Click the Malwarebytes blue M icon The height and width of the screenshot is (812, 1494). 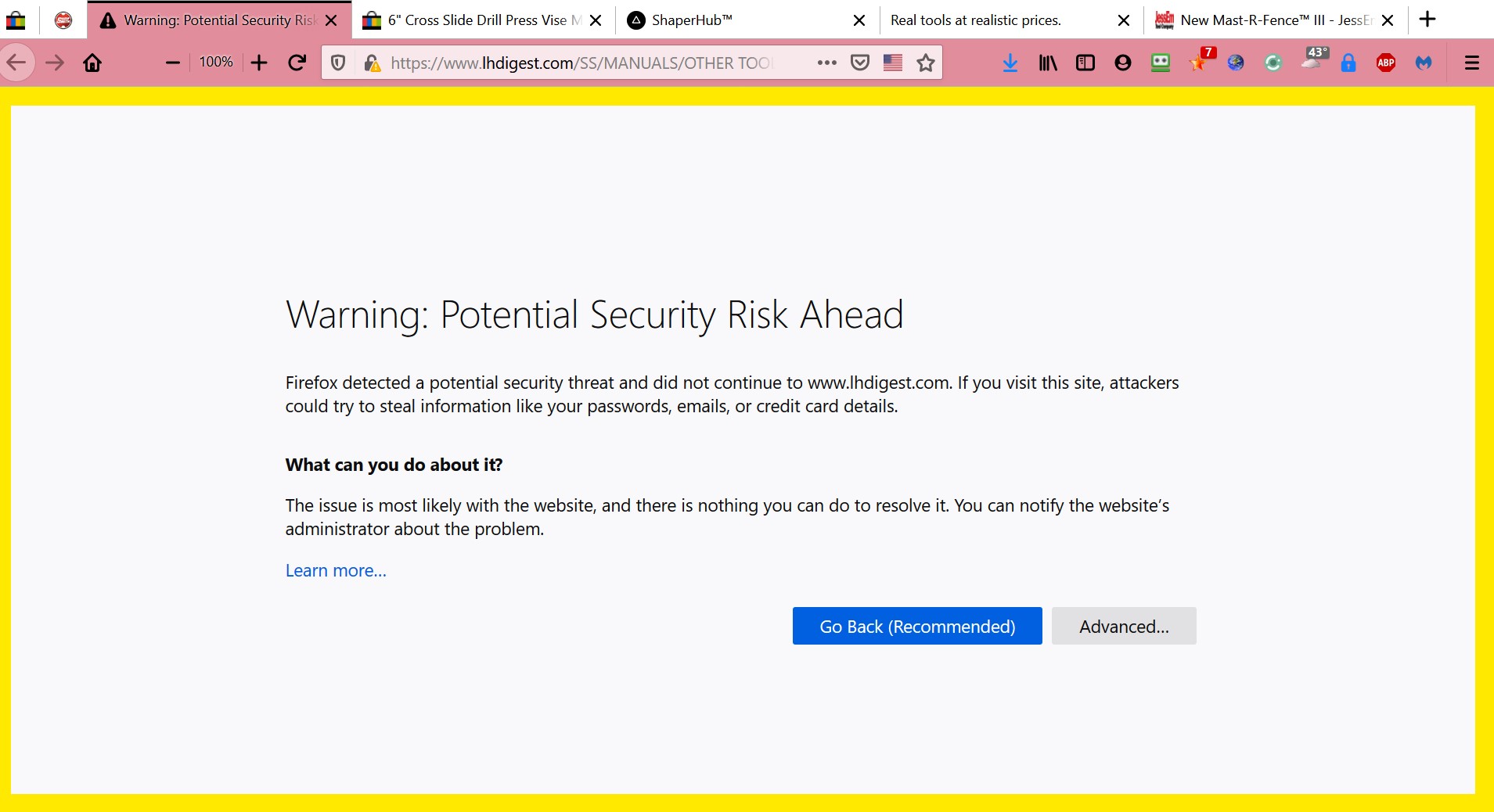(x=1424, y=63)
